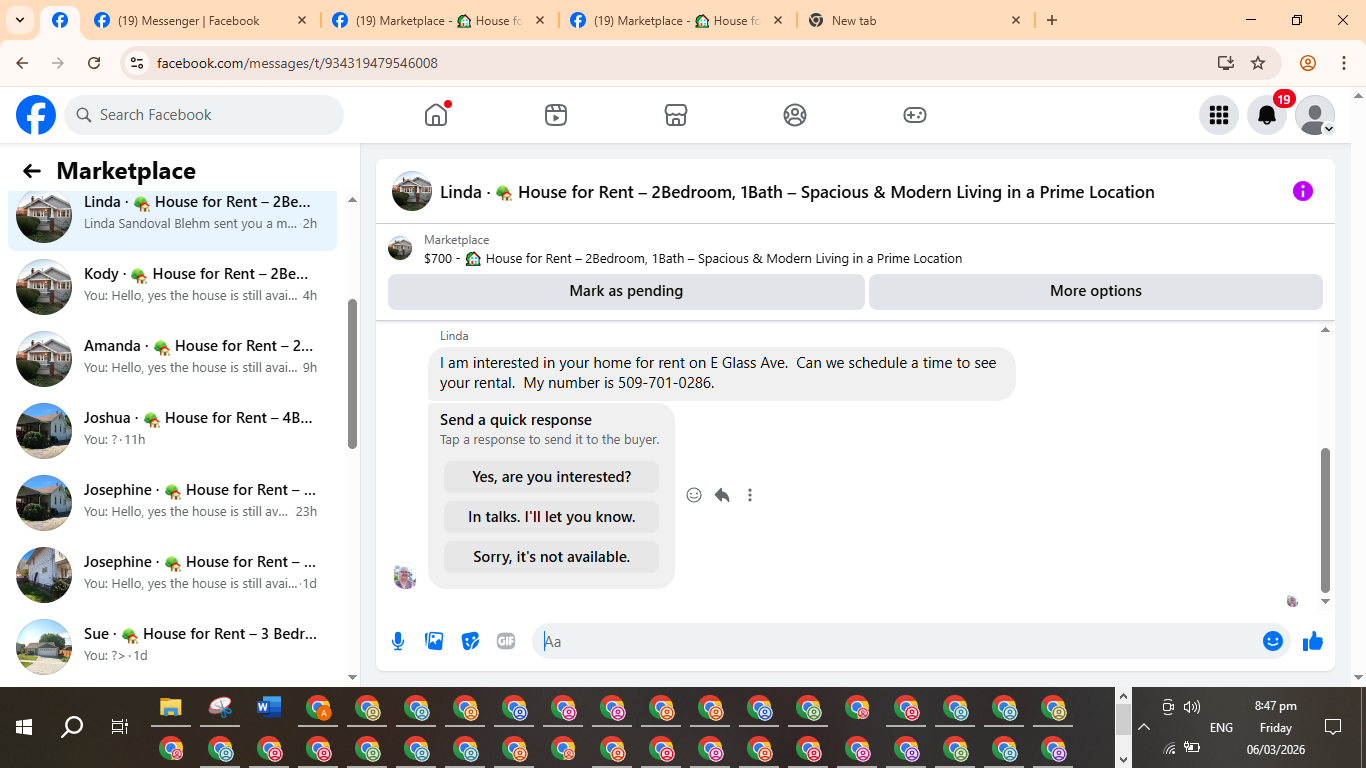This screenshot has width=1366, height=768.
Task: Open Windows Task View
Action: point(120,727)
